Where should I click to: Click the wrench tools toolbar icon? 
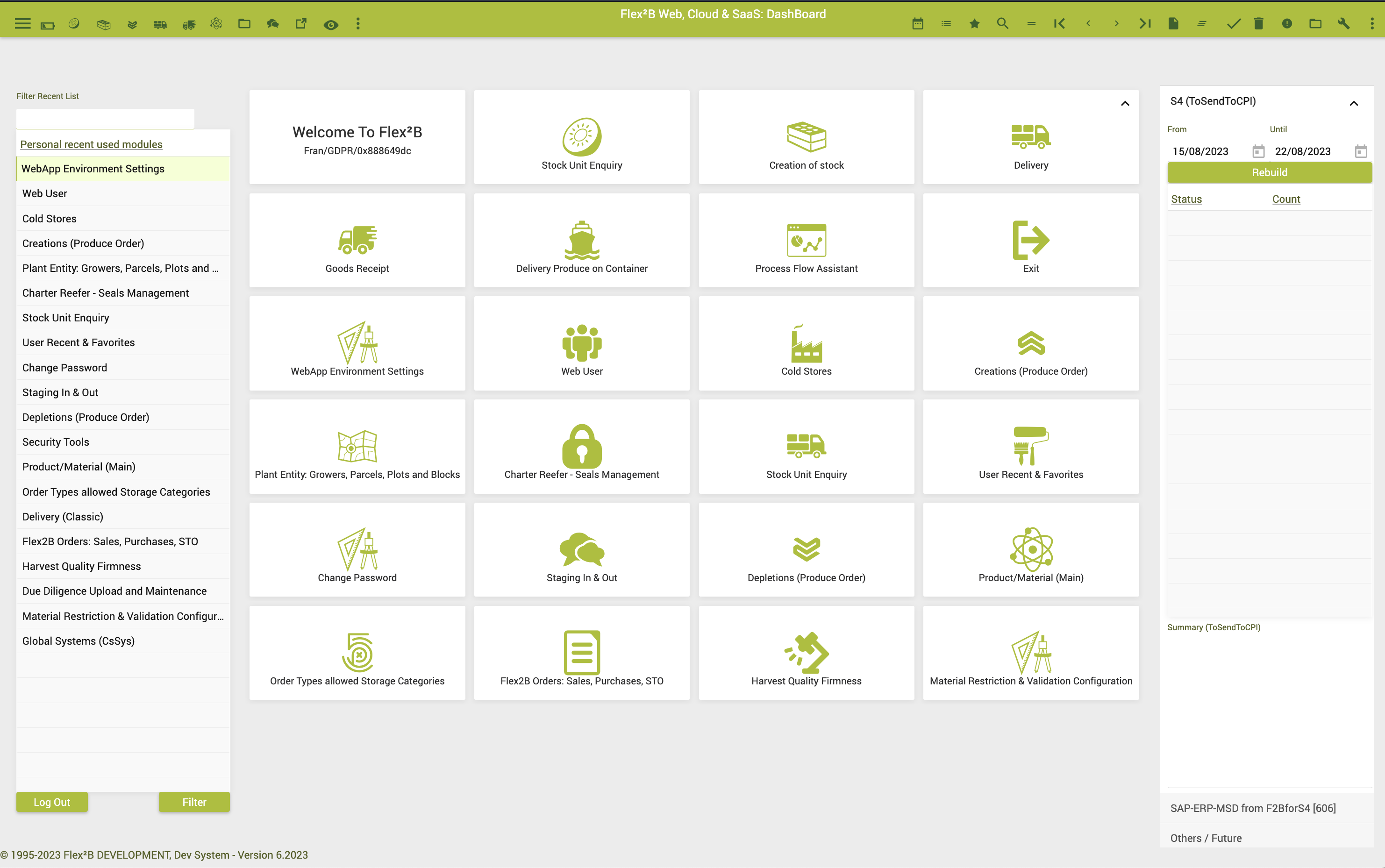tap(1343, 23)
